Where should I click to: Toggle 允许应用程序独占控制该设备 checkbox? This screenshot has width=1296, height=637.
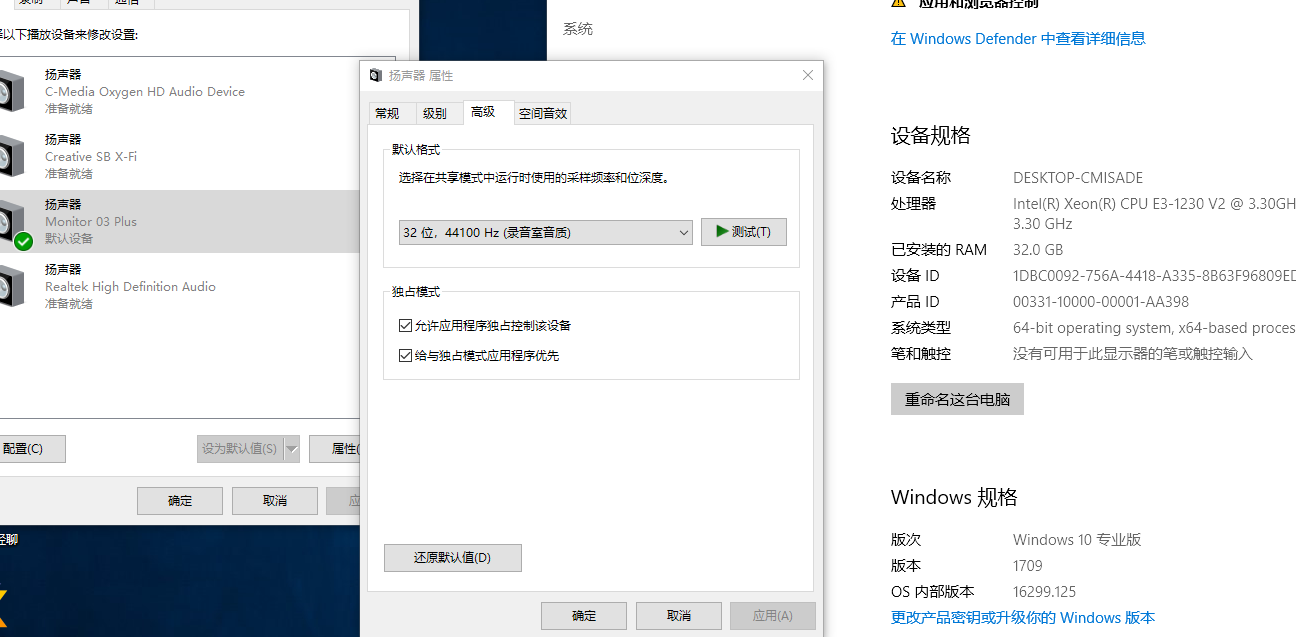[405, 326]
